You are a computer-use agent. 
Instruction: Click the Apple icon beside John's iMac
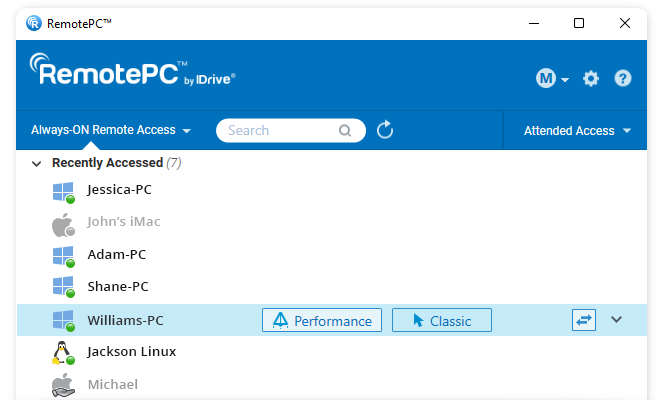point(64,223)
